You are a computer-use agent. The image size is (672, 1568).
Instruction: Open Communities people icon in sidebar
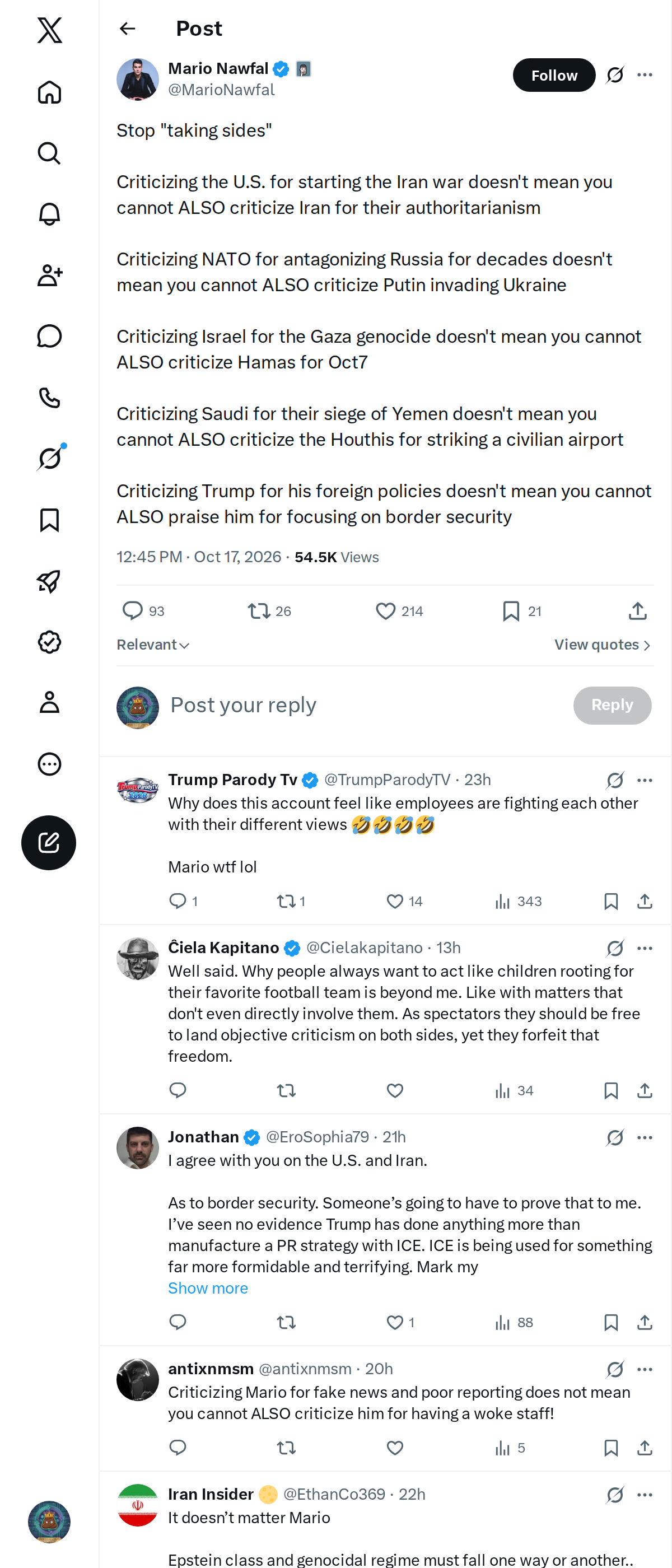point(49,275)
